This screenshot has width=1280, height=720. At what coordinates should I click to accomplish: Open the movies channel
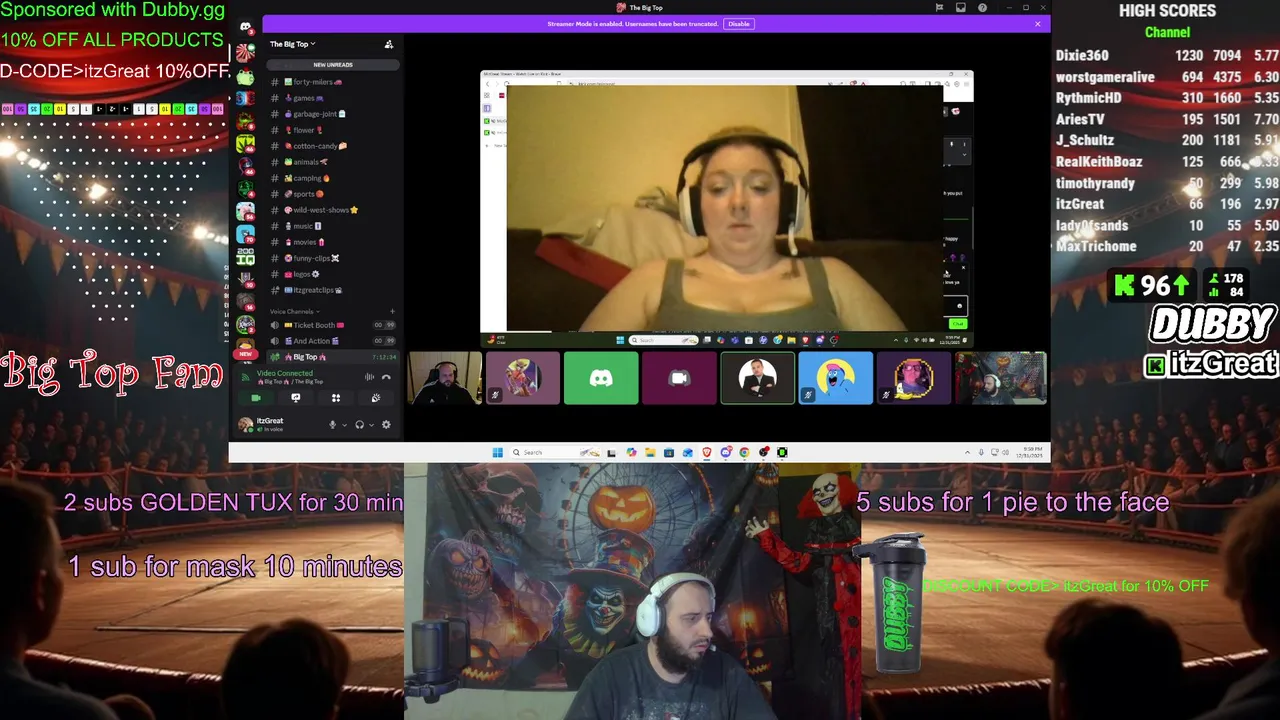pyautogui.click(x=333, y=242)
